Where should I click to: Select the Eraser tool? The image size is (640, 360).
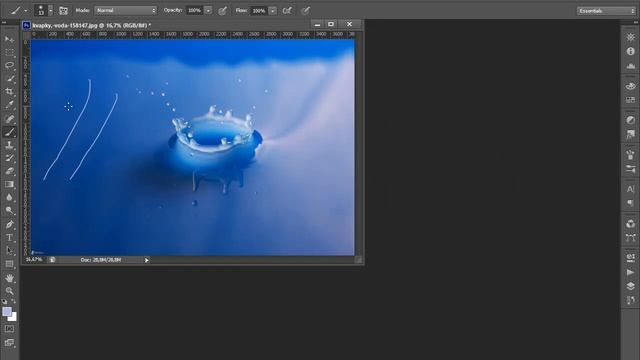click(x=9, y=171)
